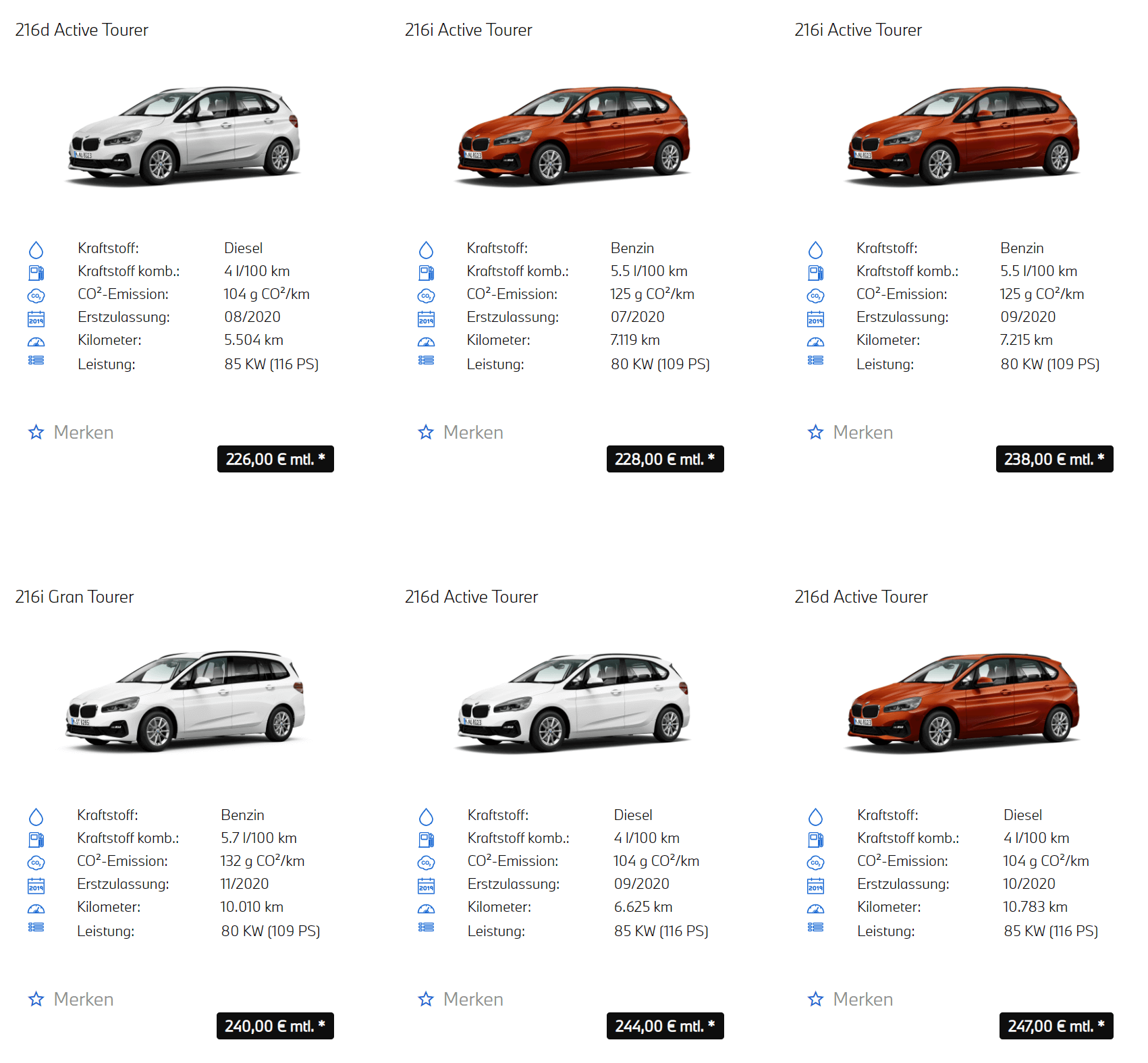This screenshot has height=1063, width=1148.
Task: Click registration date 11/2020
Action: (x=244, y=884)
